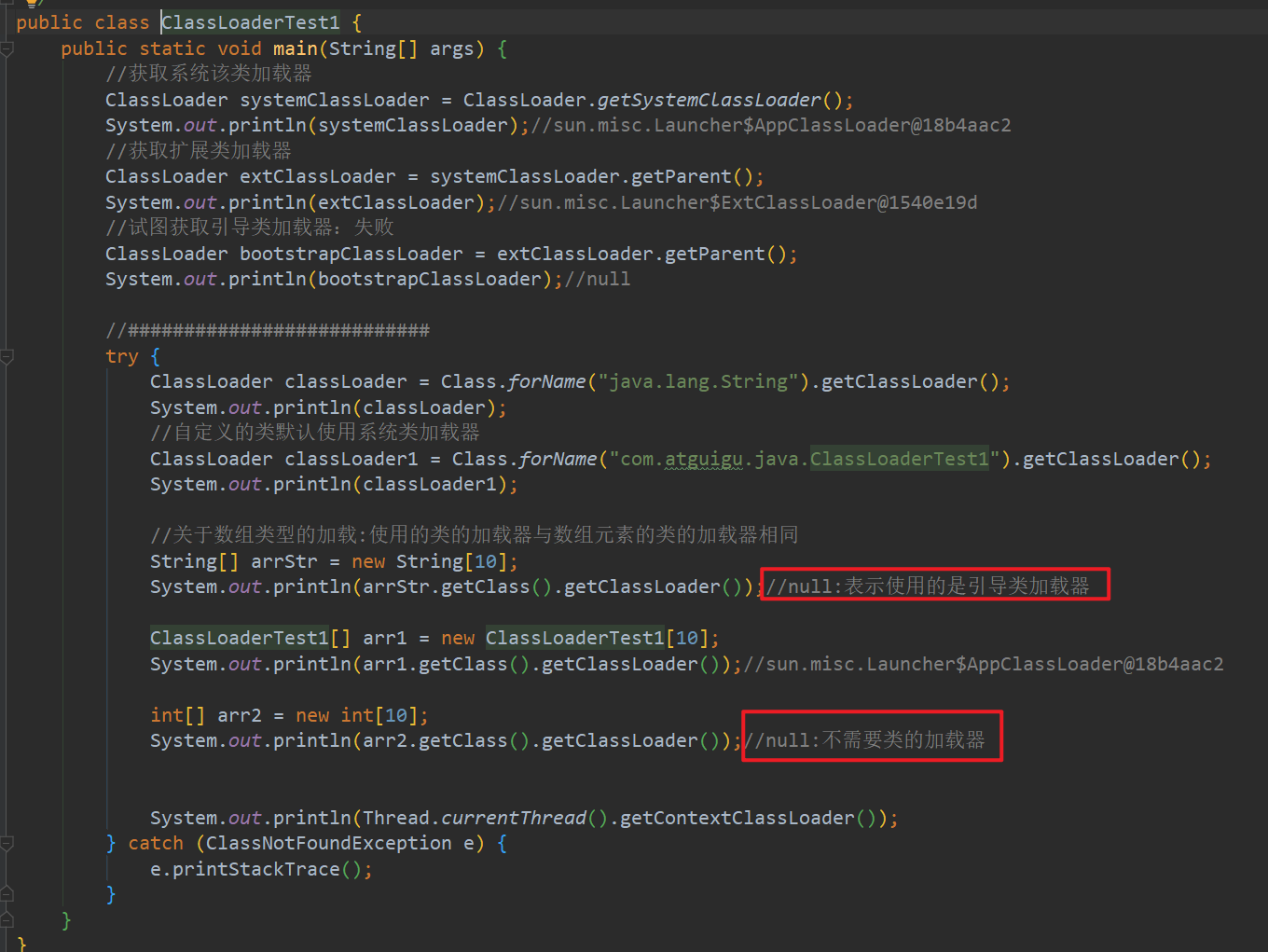Place cursor on class name ClassLoaderTest1 in declaration
1268x952 pixels.
click(x=251, y=22)
